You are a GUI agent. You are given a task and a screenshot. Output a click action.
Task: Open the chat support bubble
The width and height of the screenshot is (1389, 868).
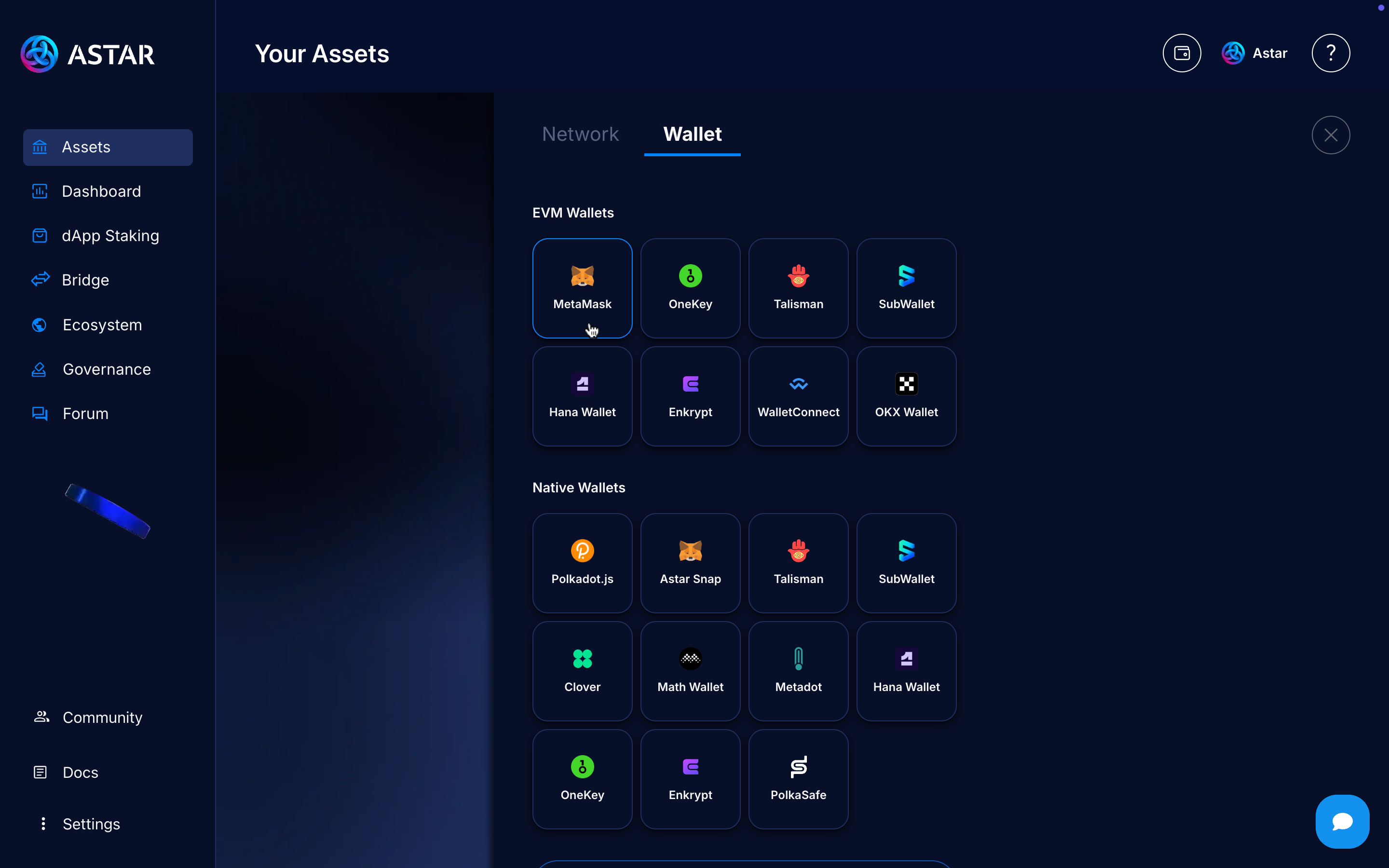1341,821
